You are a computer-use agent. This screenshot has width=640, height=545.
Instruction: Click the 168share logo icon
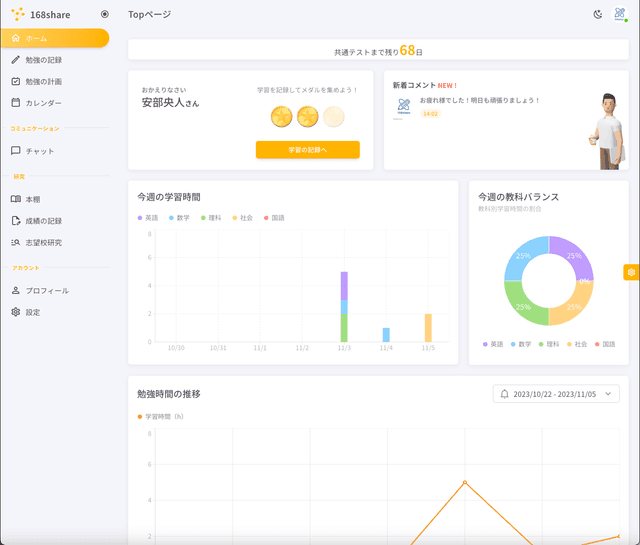[18, 14]
